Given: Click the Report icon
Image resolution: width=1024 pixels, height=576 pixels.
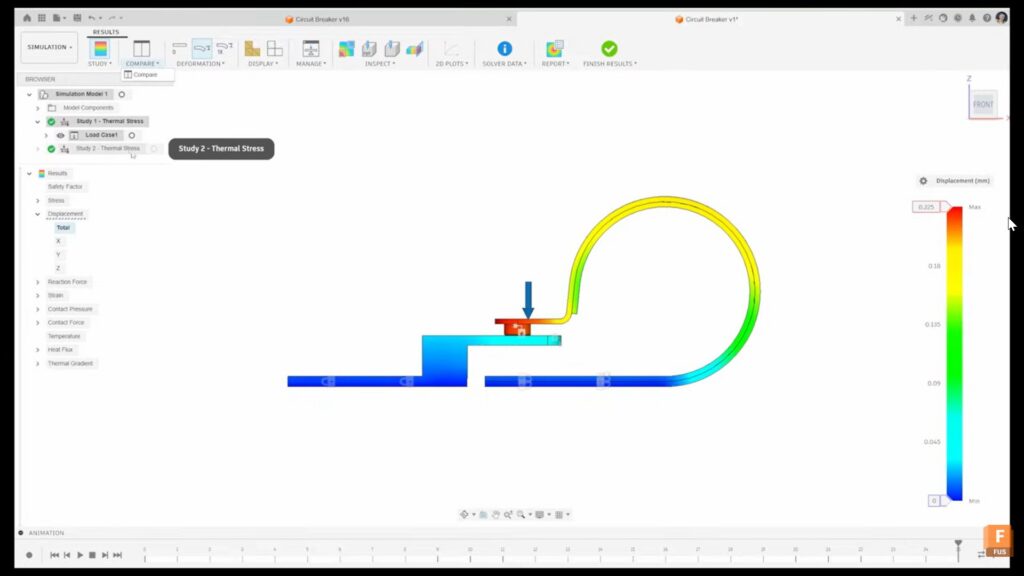Looking at the screenshot, I should [554, 49].
